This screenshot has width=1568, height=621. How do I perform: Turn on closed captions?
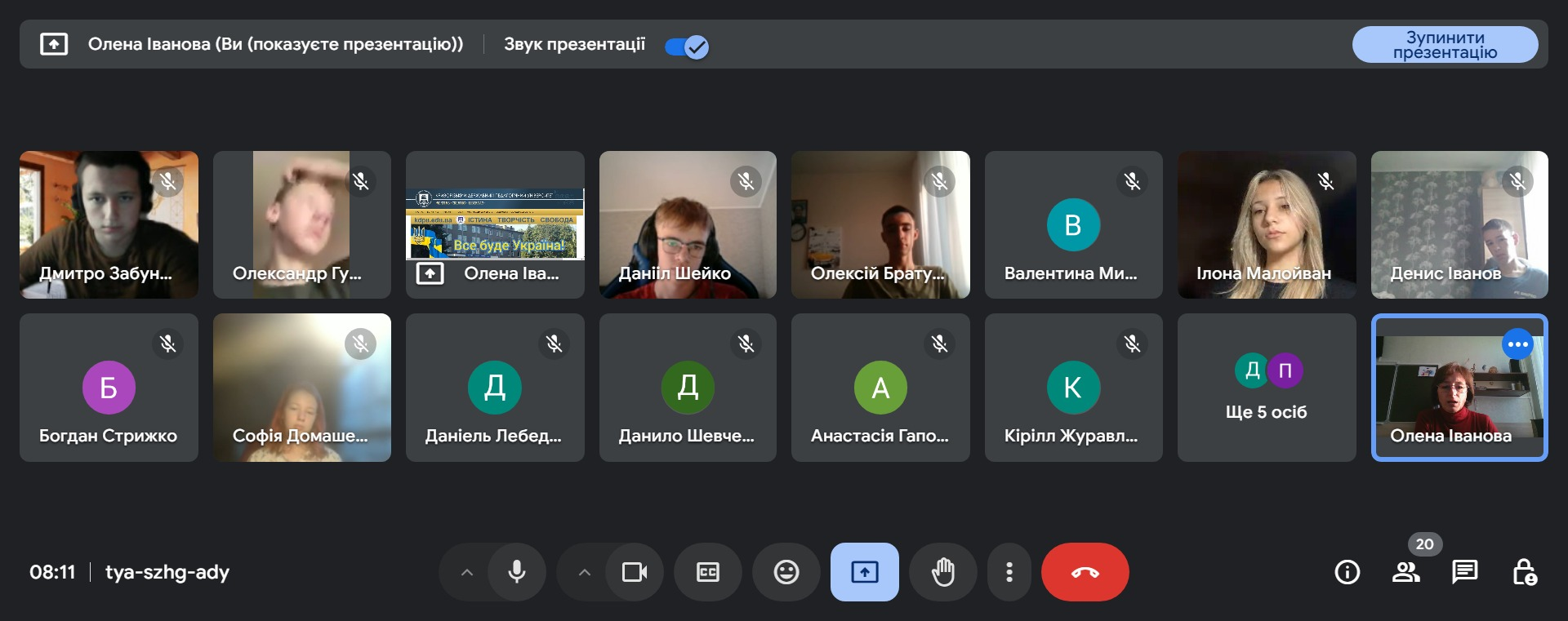[x=708, y=572]
